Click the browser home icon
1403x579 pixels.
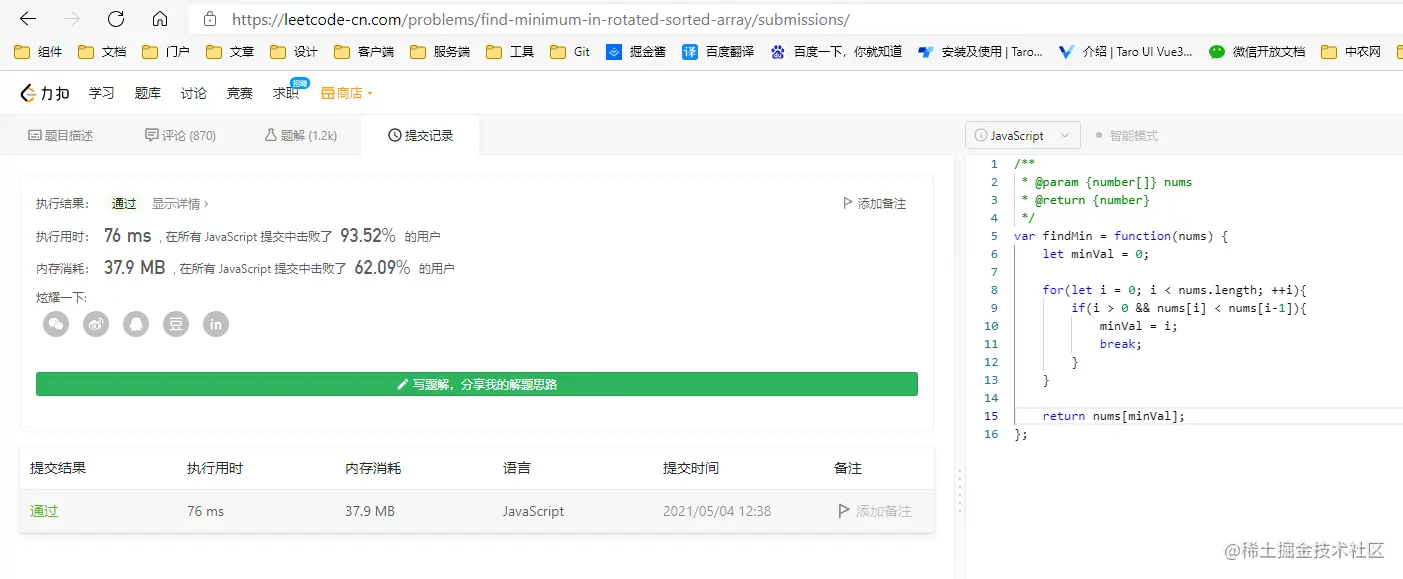(x=160, y=18)
